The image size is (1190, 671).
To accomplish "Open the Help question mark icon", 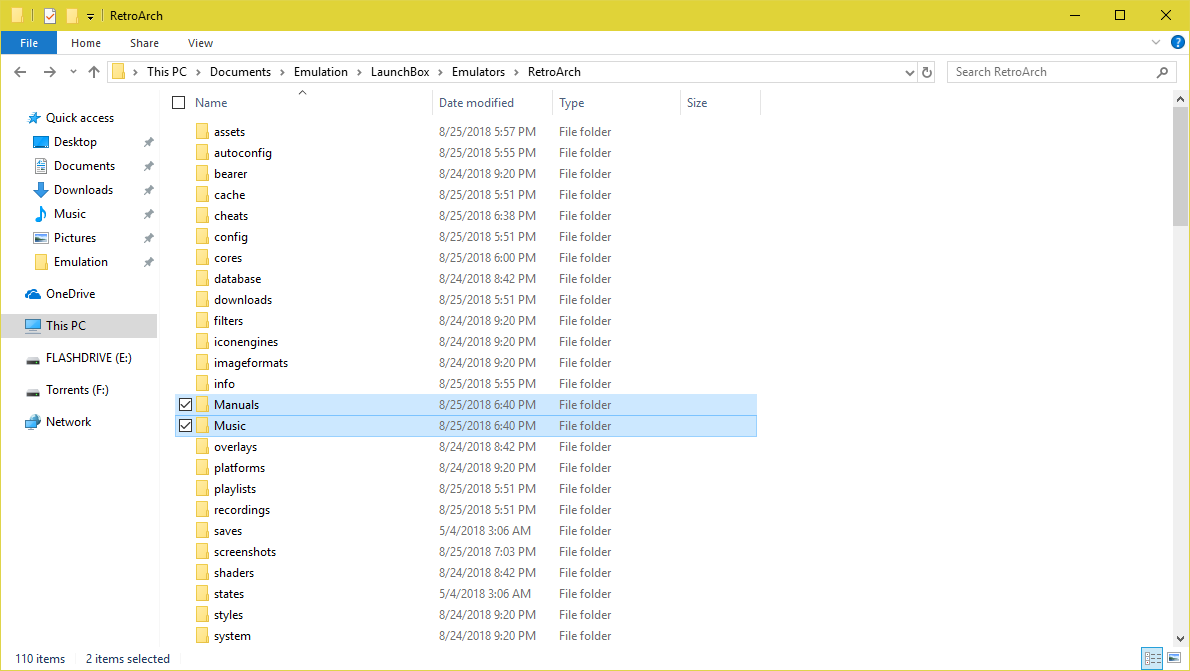I will [1178, 43].
